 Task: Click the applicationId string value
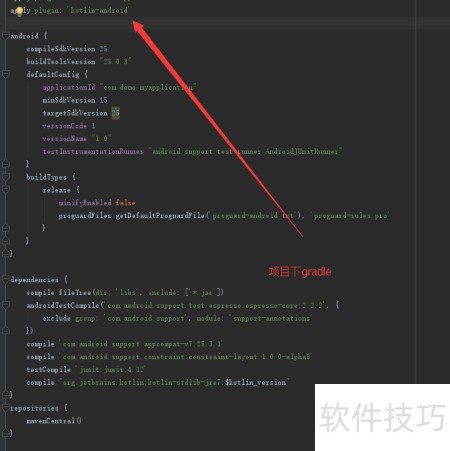click(x=148, y=87)
